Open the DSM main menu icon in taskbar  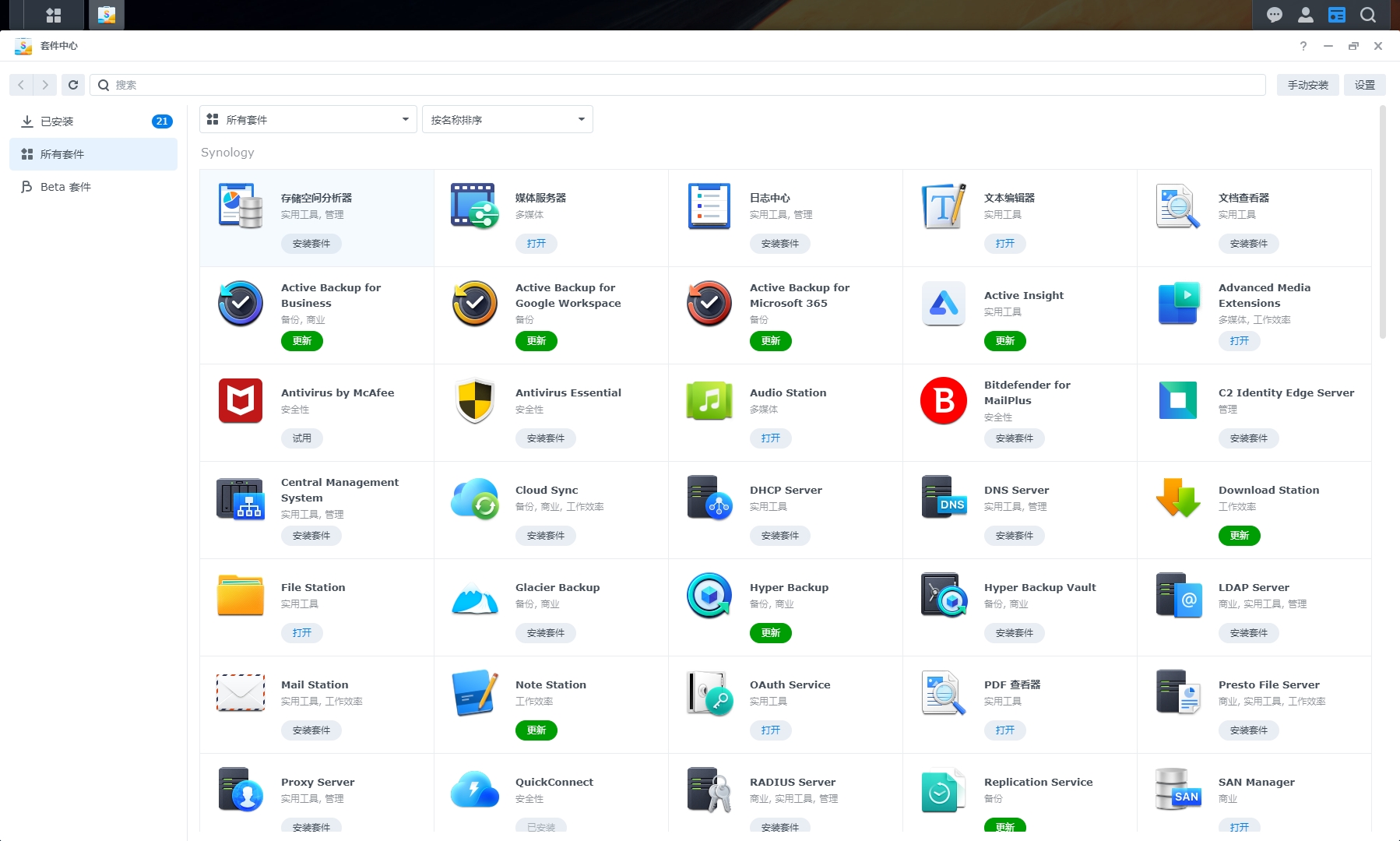pos(54,15)
